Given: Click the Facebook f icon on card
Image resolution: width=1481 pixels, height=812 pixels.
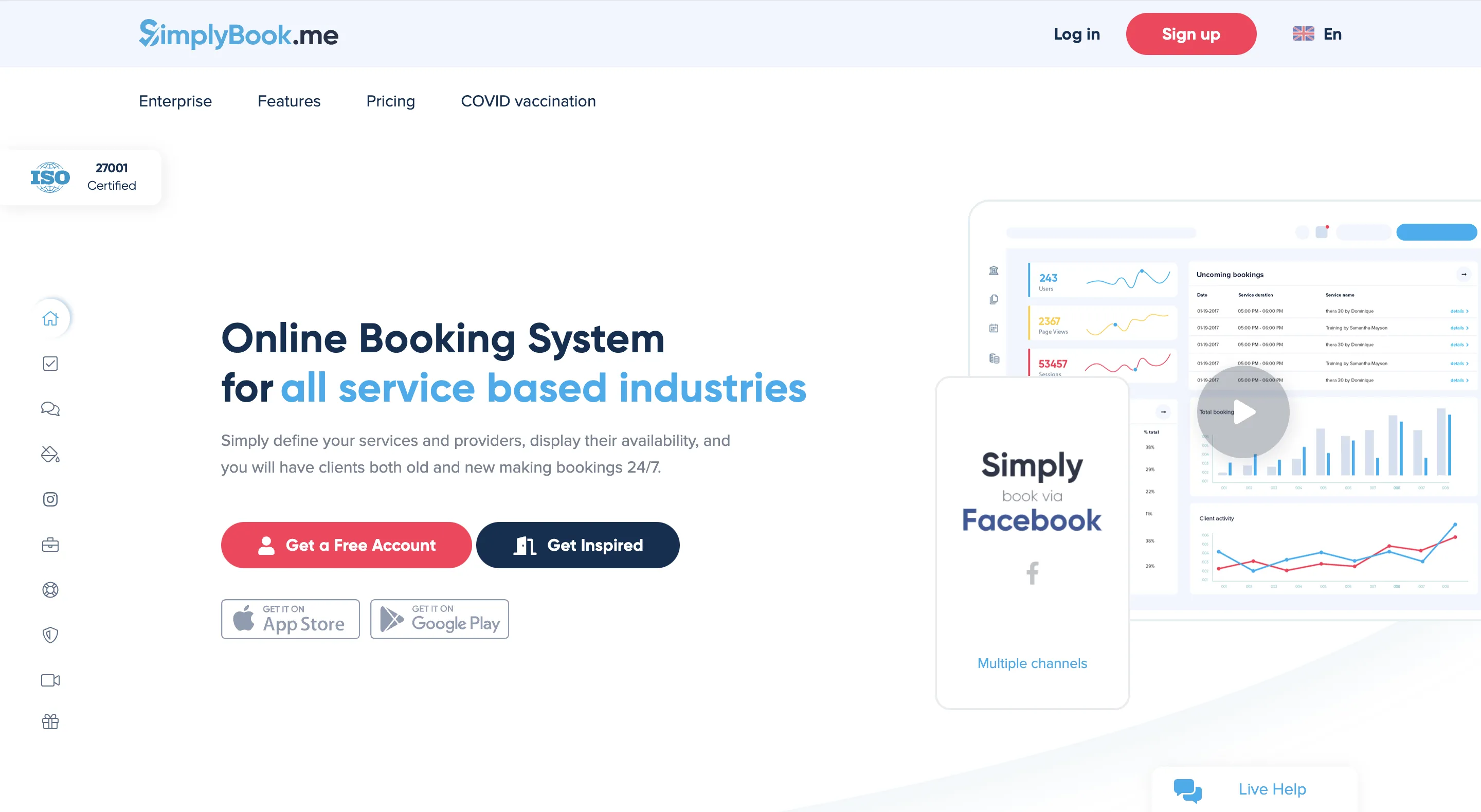Looking at the screenshot, I should [x=1033, y=573].
